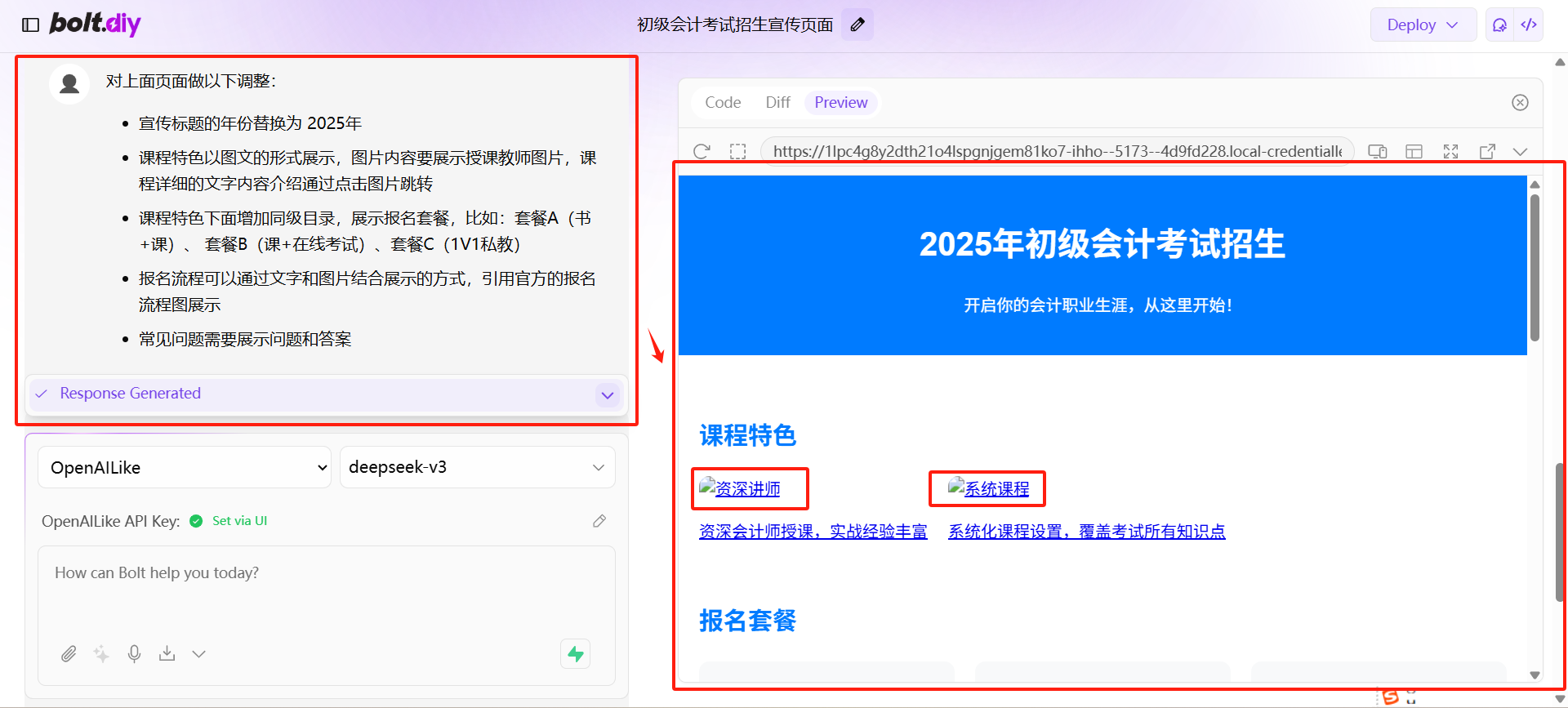Expand the Response Generated section
The height and width of the screenshot is (708, 1568).
tap(608, 395)
